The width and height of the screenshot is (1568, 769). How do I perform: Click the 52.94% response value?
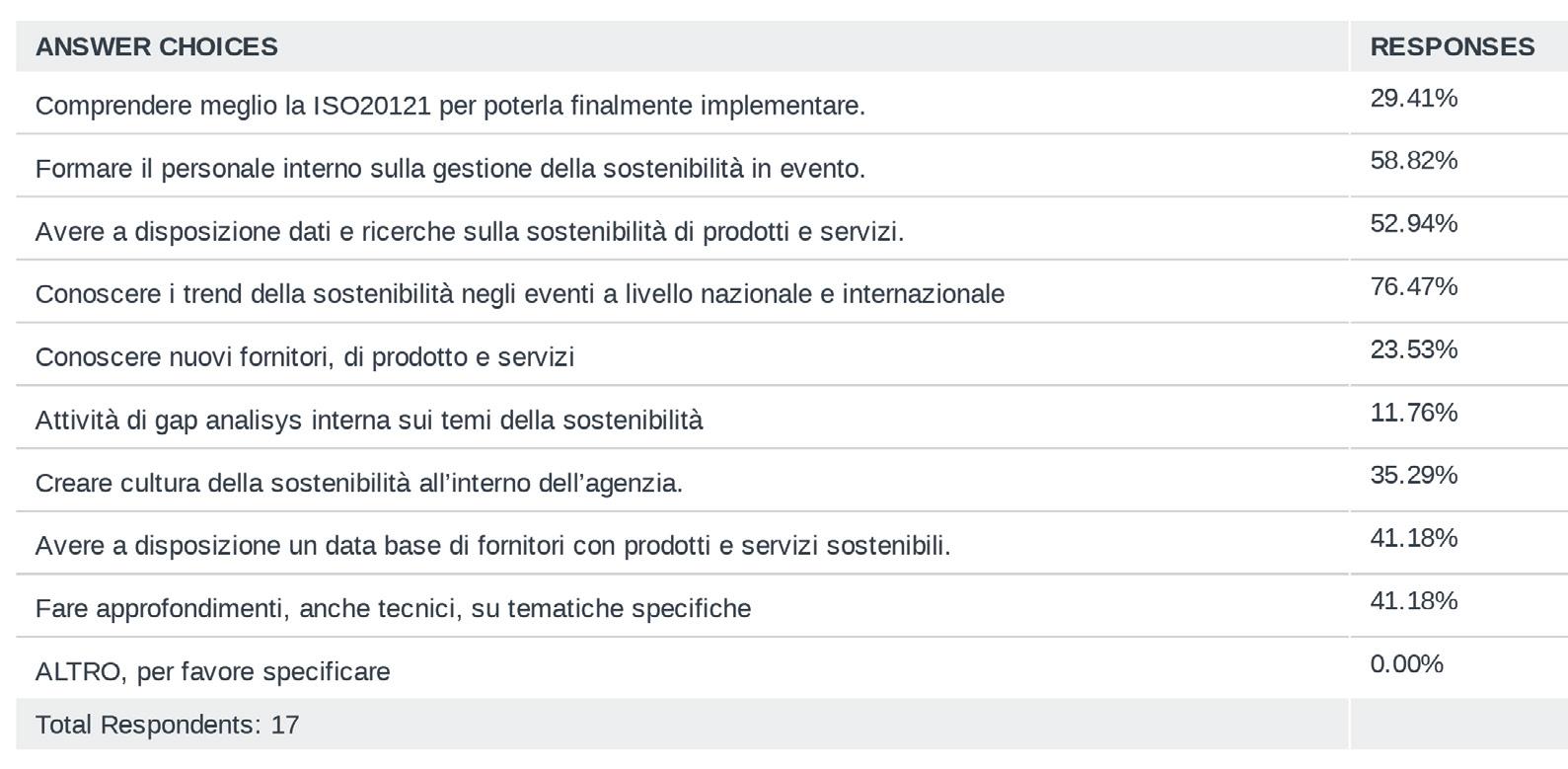click(1413, 224)
